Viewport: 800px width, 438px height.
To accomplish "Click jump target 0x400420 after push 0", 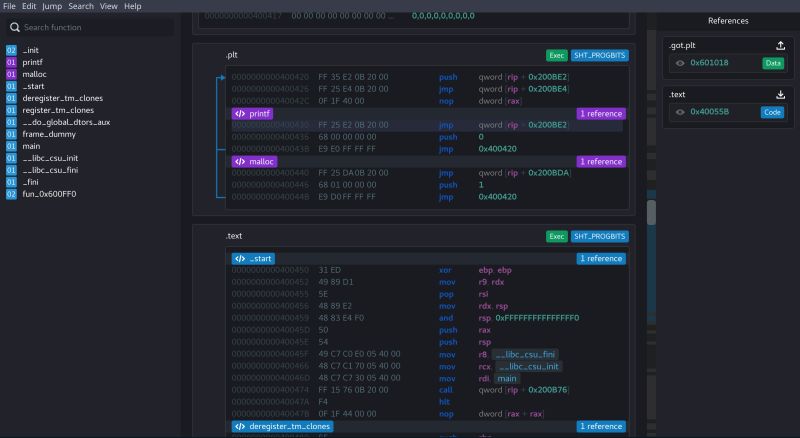I will [497, 149].
